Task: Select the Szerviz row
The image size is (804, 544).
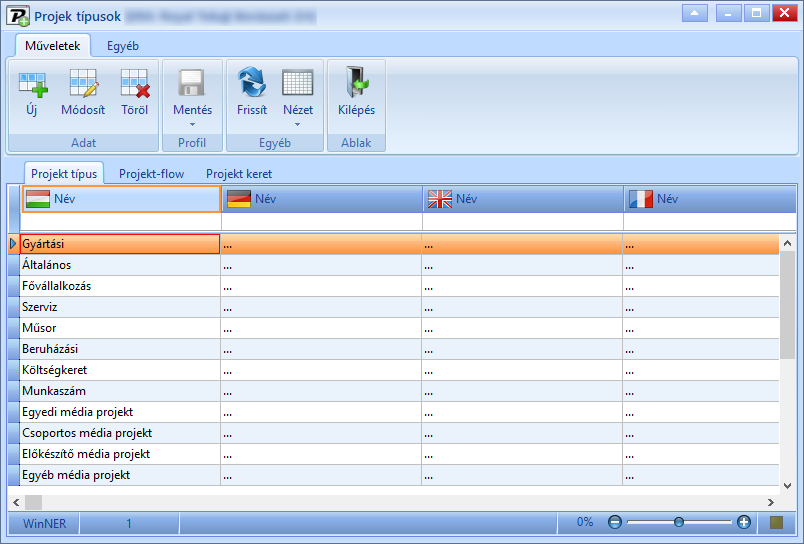Action: (394, 307)
